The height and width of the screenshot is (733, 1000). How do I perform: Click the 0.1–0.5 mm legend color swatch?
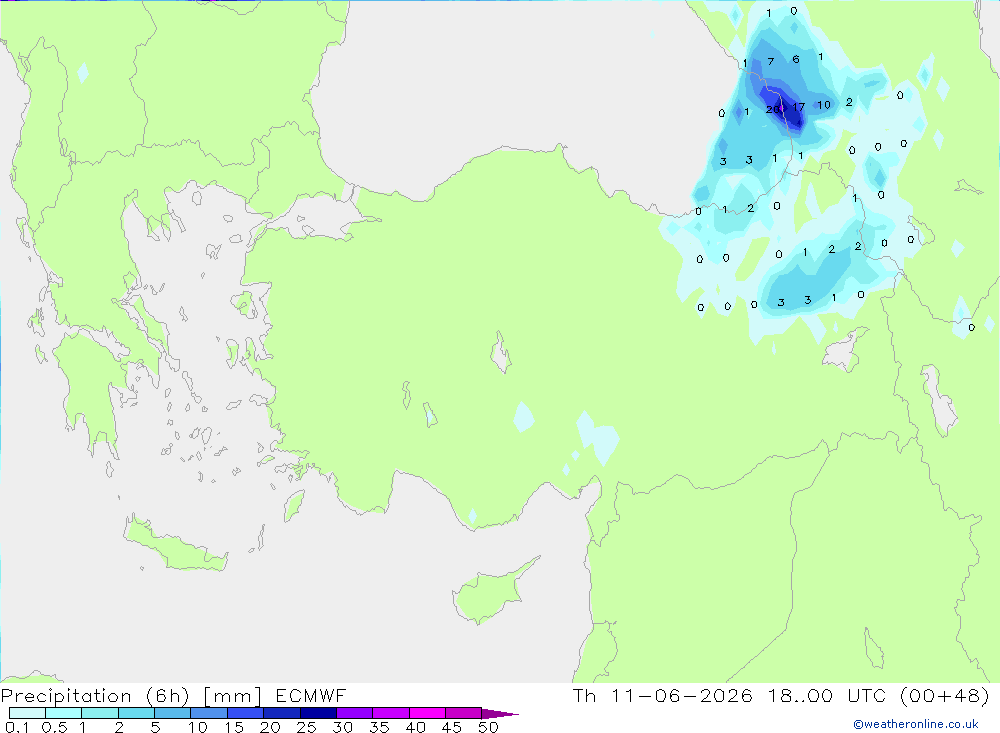click(27, 713)
